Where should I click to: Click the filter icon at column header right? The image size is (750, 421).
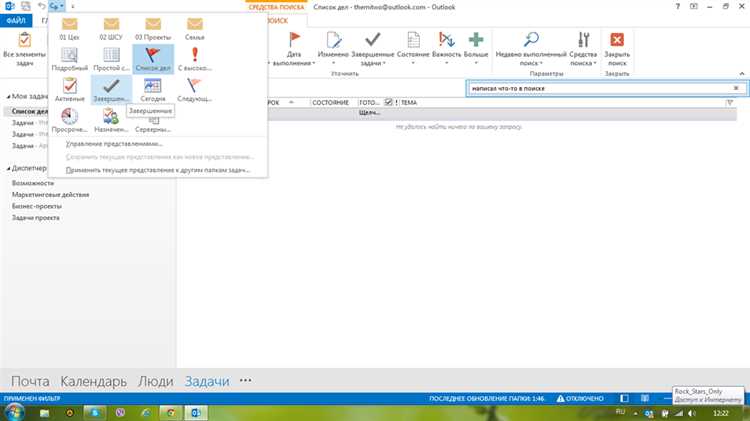[729, 102]
